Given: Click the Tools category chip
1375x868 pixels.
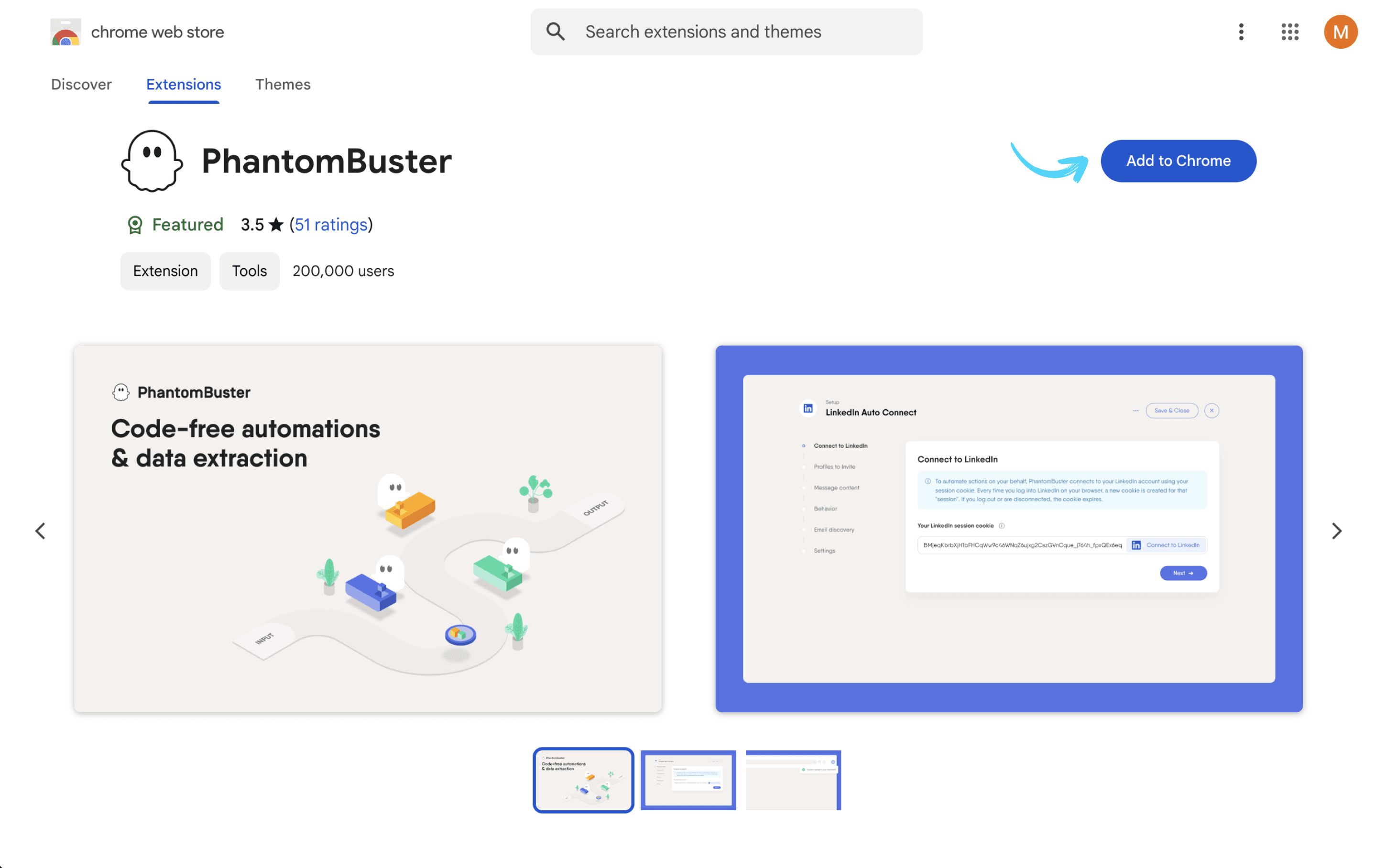Looking at the screenshot, I should click(249, 271).
